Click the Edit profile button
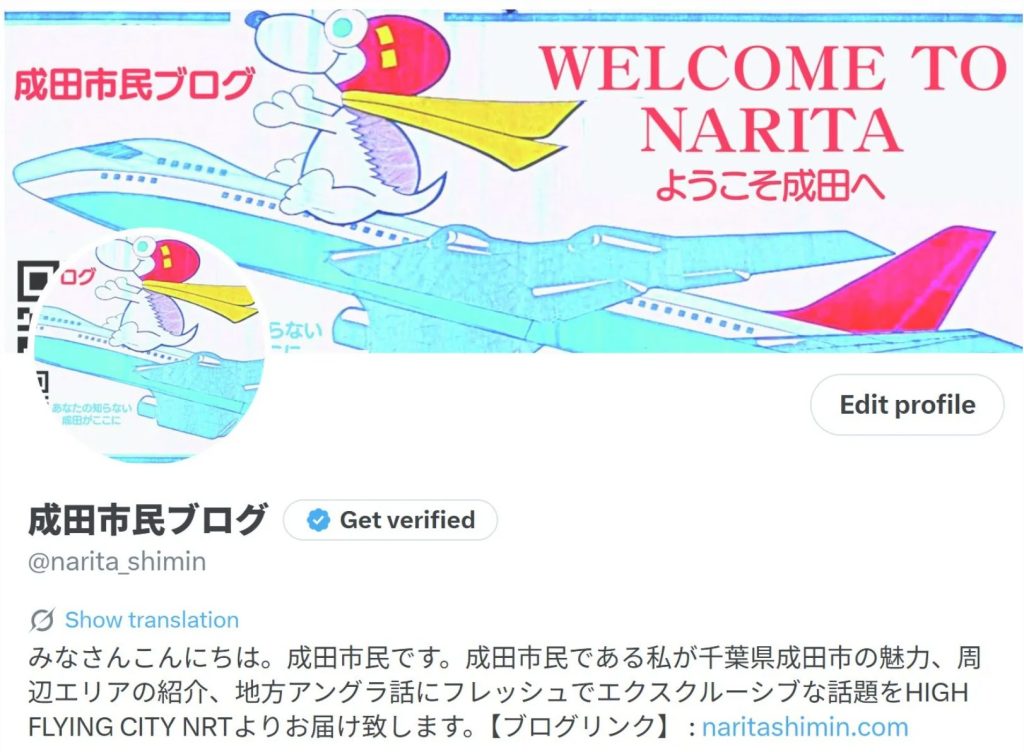The image size is (1024, 752). [x=907, y=405]
